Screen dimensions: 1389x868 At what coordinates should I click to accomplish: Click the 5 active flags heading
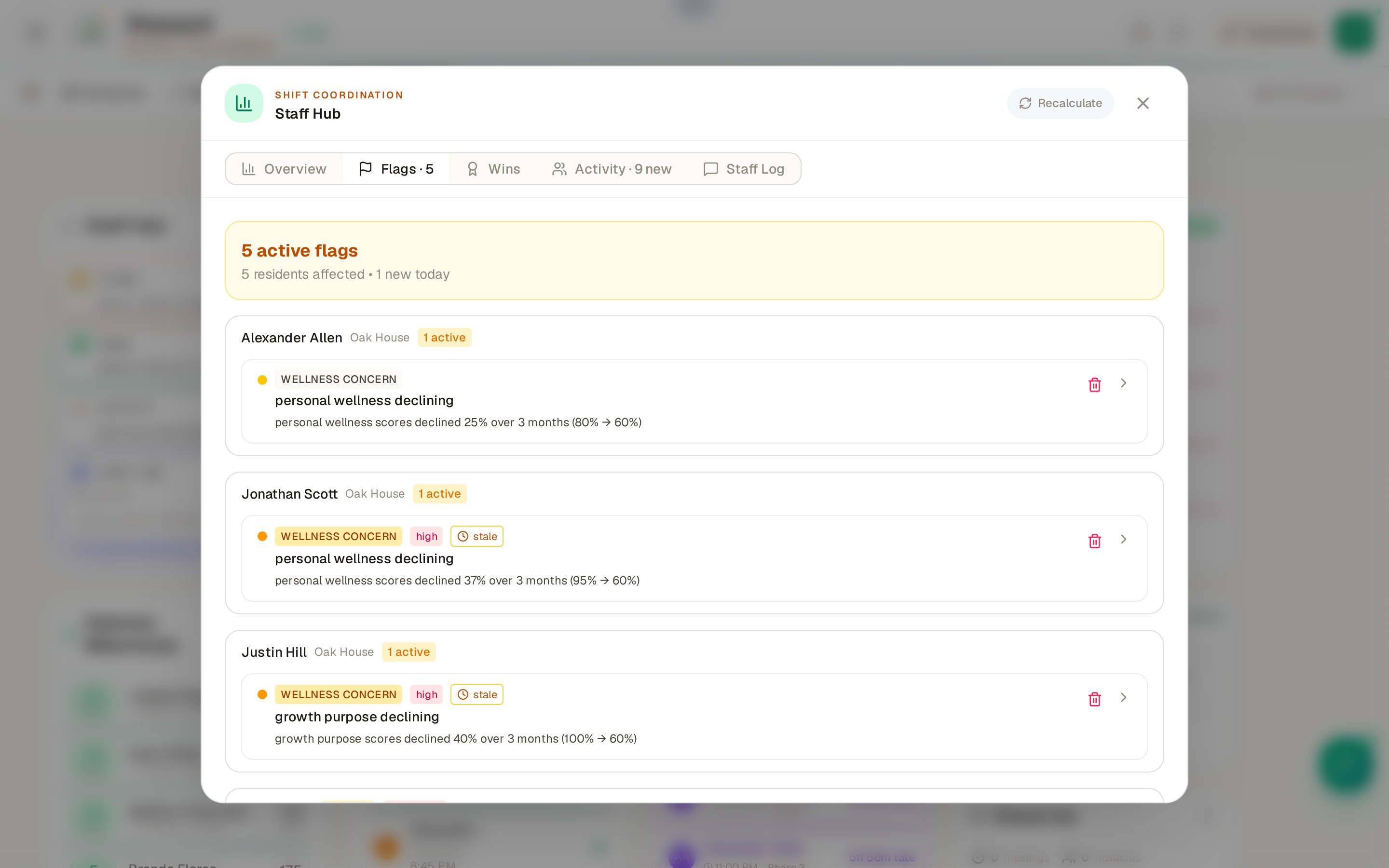[300, 250]
